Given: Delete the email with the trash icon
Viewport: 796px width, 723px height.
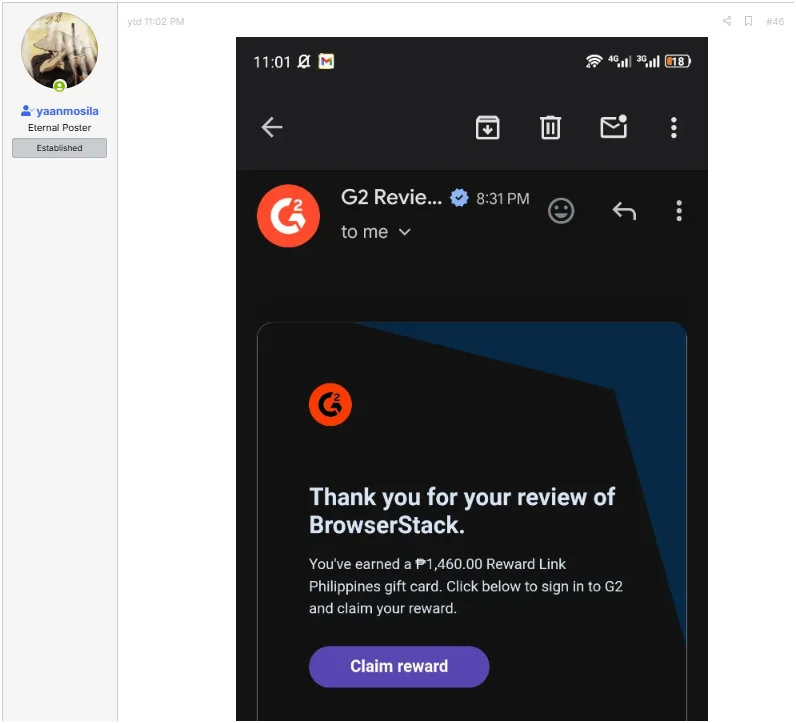Looking at the screenshot, I should [x=550, y=127].
